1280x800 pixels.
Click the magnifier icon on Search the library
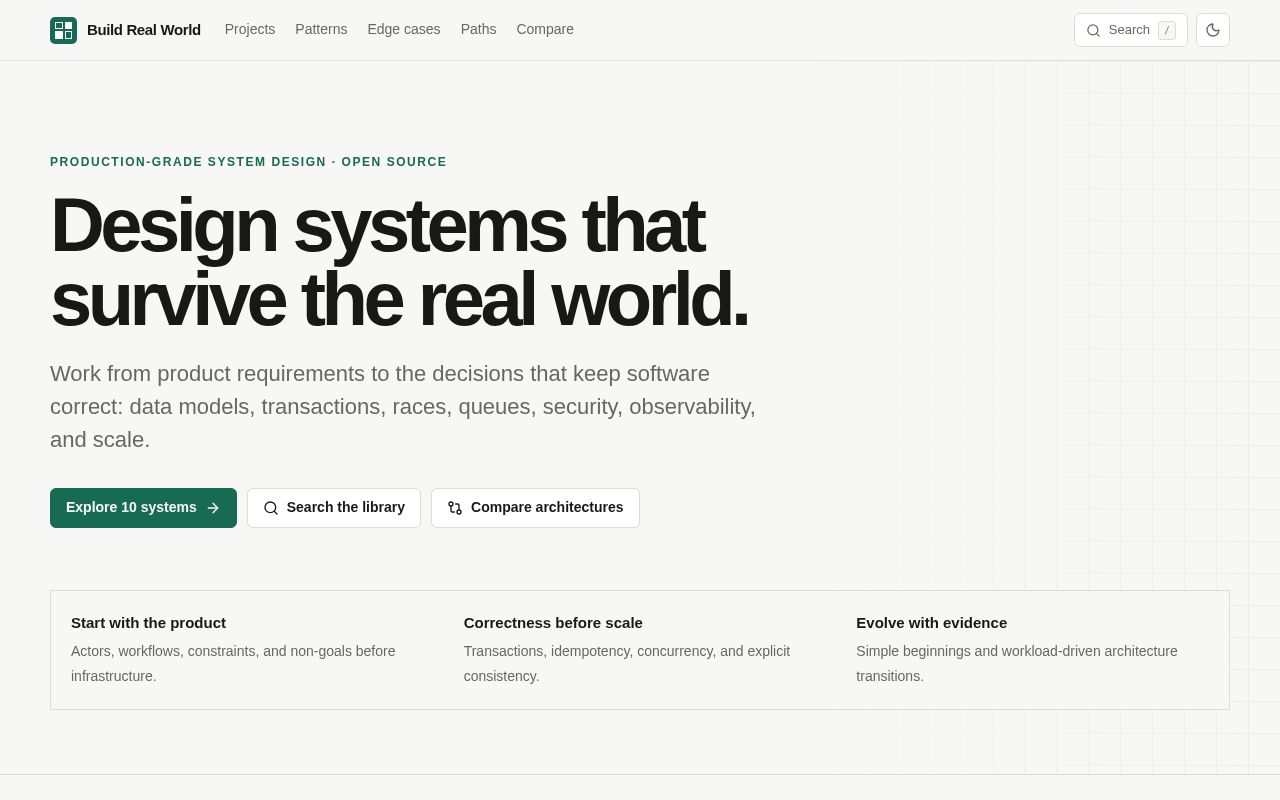pos(271,508)
